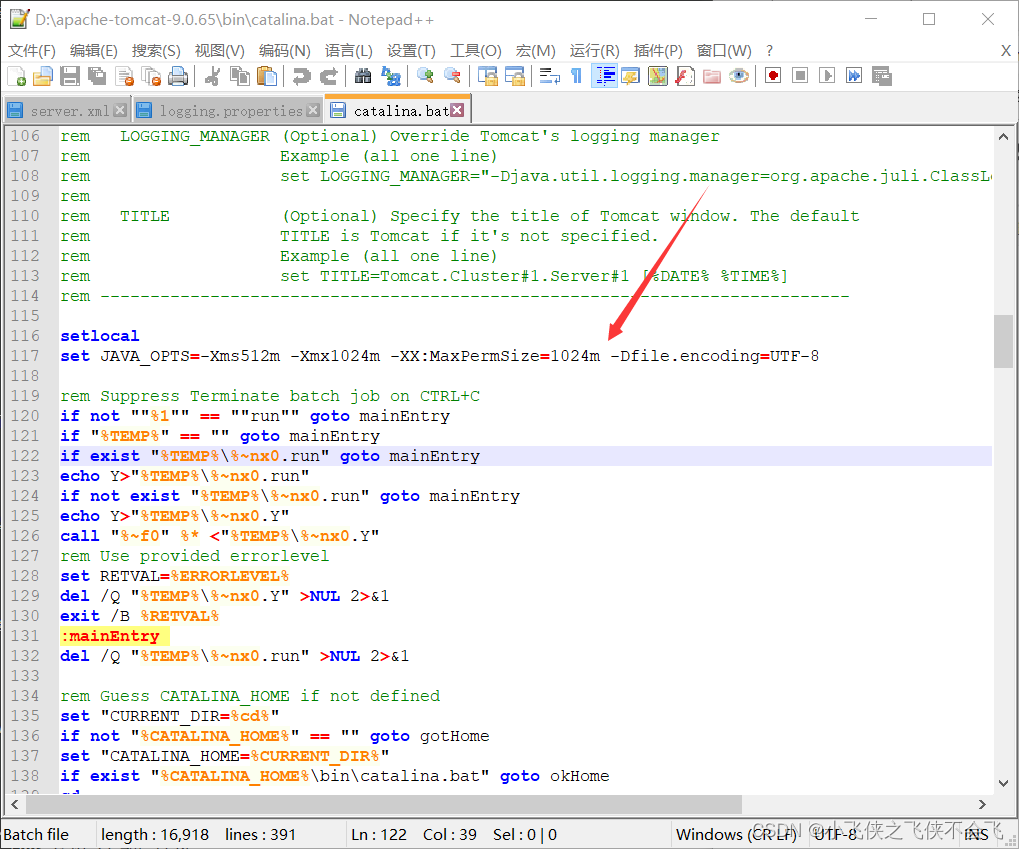Open Find with the binoculars icon
This screenshot has height=849, width=1019.
coord(363,77)
